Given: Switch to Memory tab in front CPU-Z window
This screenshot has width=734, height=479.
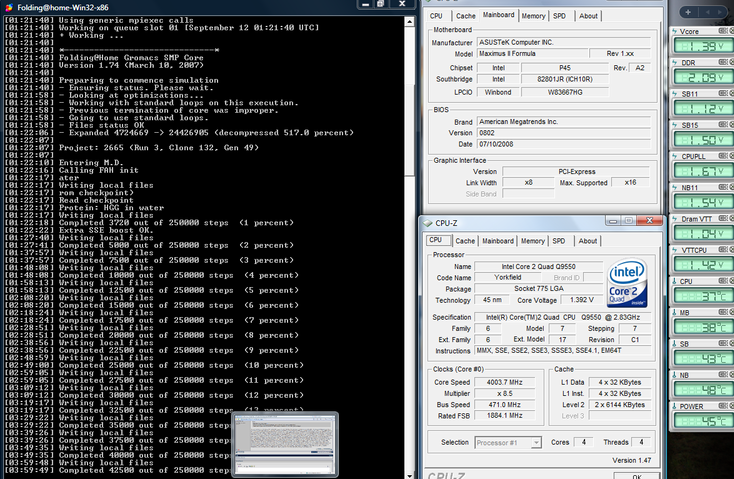Looking at the screenshot, I should point(533,241).
